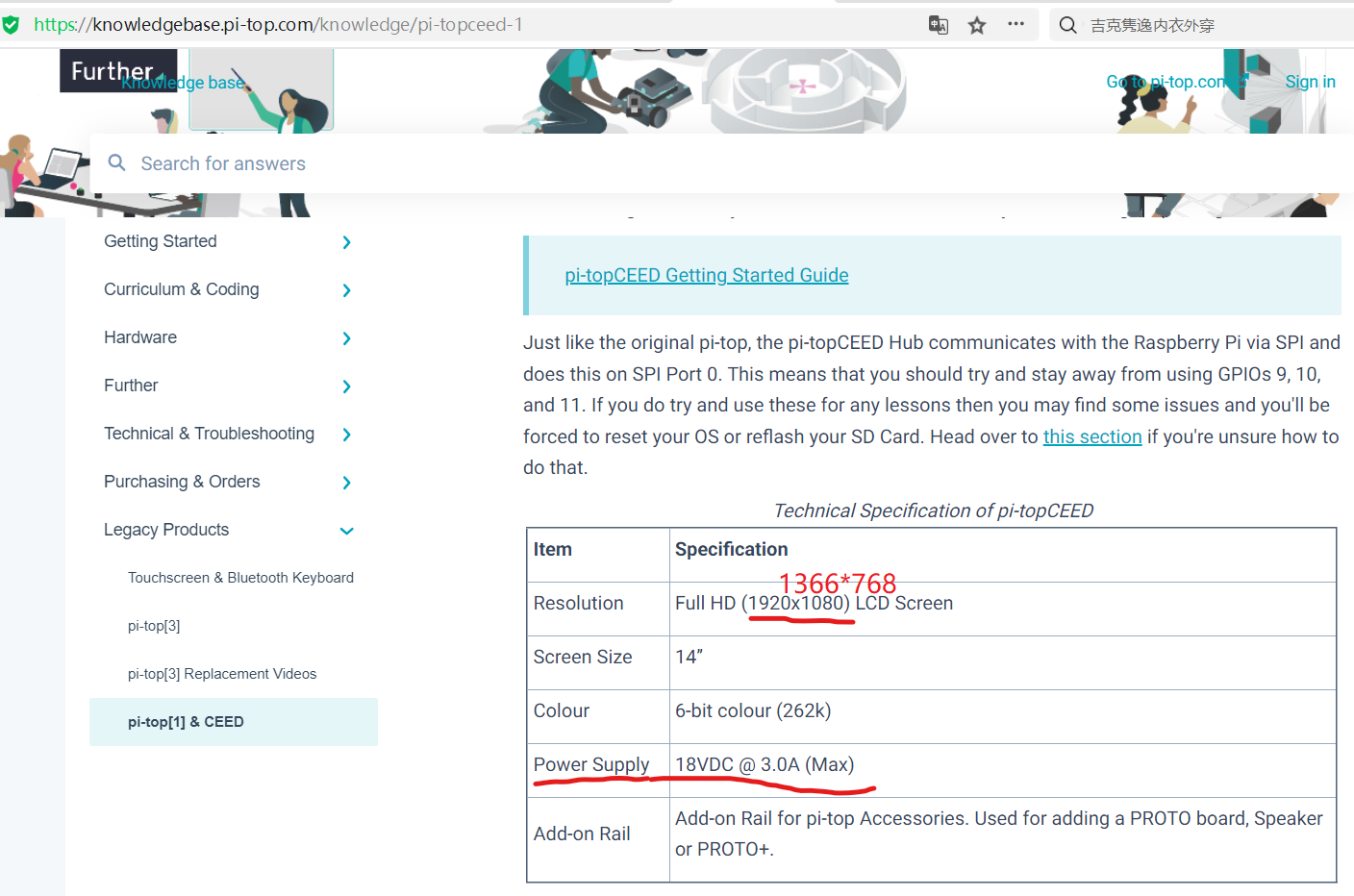Click 'Technical Specification of pi-topCEED' caption
The height and width of the screenshot is (896, 1354).
pyautogui.click(x=934, y=510)
